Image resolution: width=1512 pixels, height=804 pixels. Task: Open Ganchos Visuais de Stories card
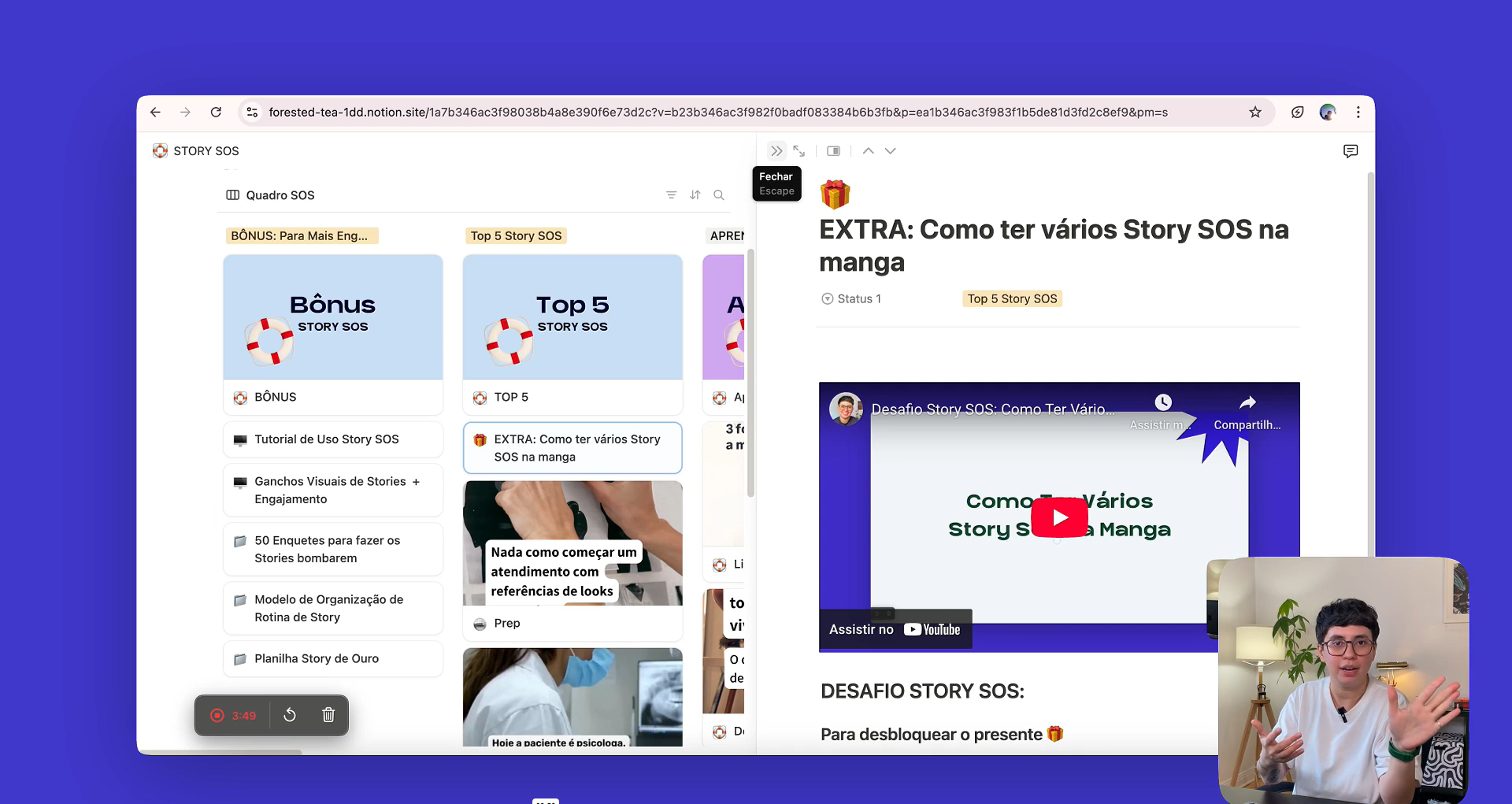[333, 490]
